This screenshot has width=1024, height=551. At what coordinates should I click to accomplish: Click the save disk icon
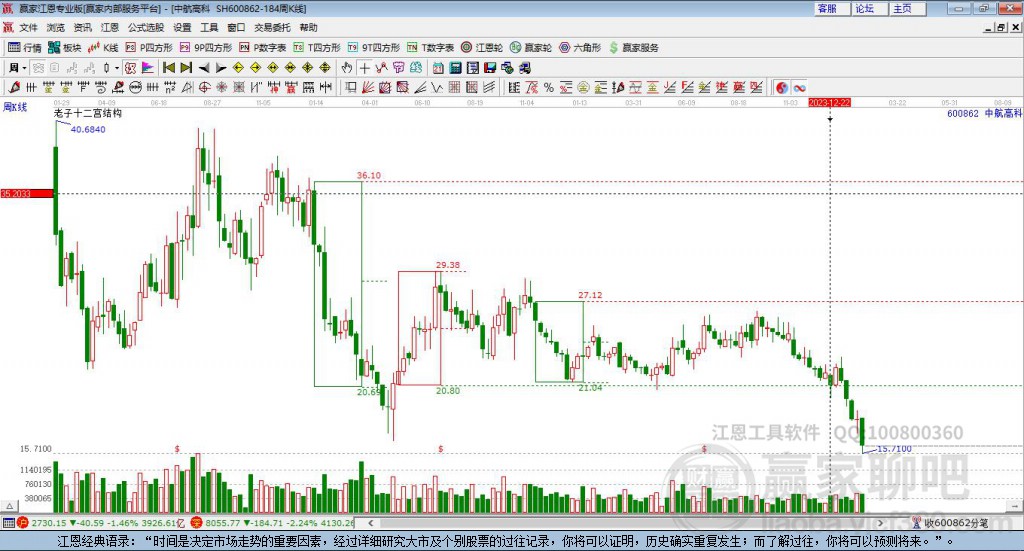(x=490, y=68)
